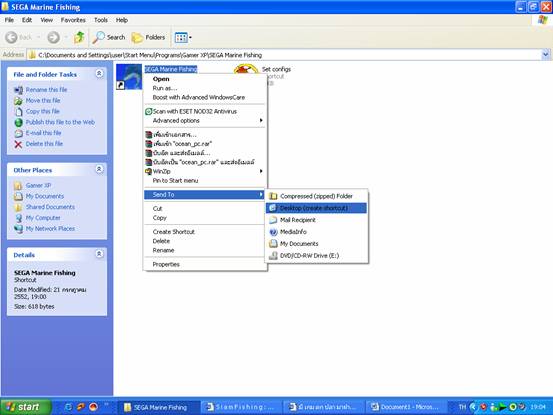Click the Forward navigation arrow
Image resolution: width=553 pixels, height=415 pixels.
coord(54,37)
